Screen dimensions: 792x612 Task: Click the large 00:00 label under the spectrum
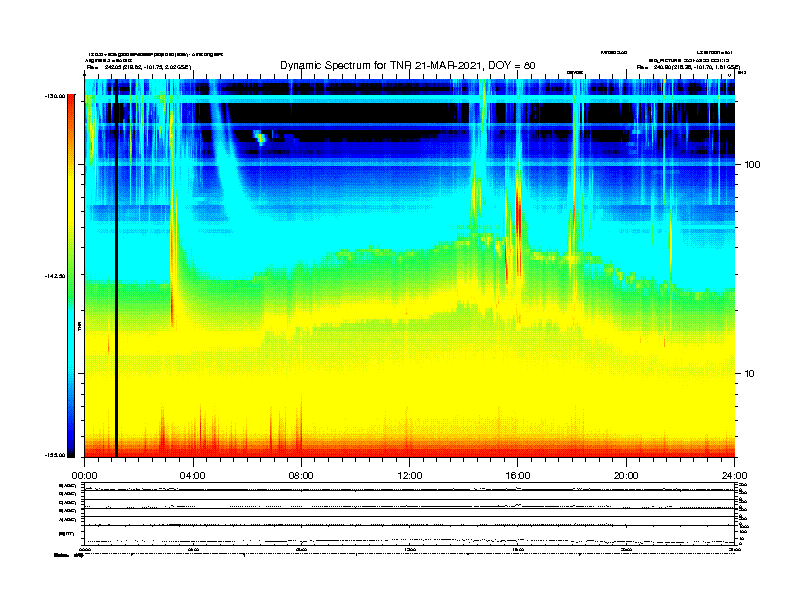coord(85,476)
